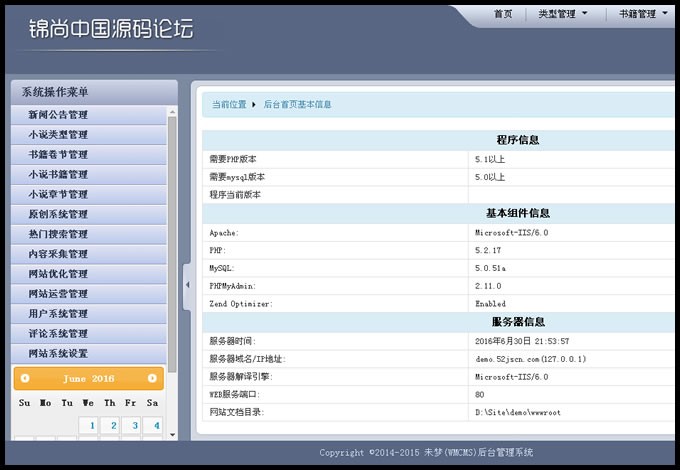Open 内容采集管理 in sidebar

88,254
